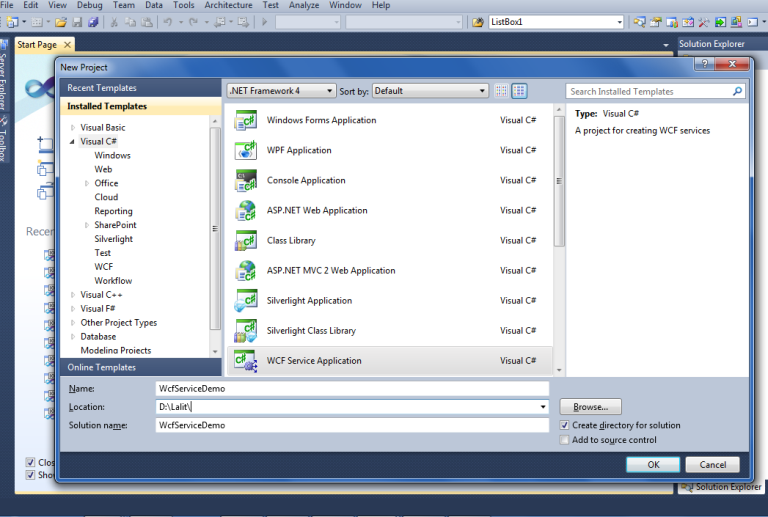This screenshot has width=768, height=517.
Task: Click the OK button
Action: click(653, 465)
